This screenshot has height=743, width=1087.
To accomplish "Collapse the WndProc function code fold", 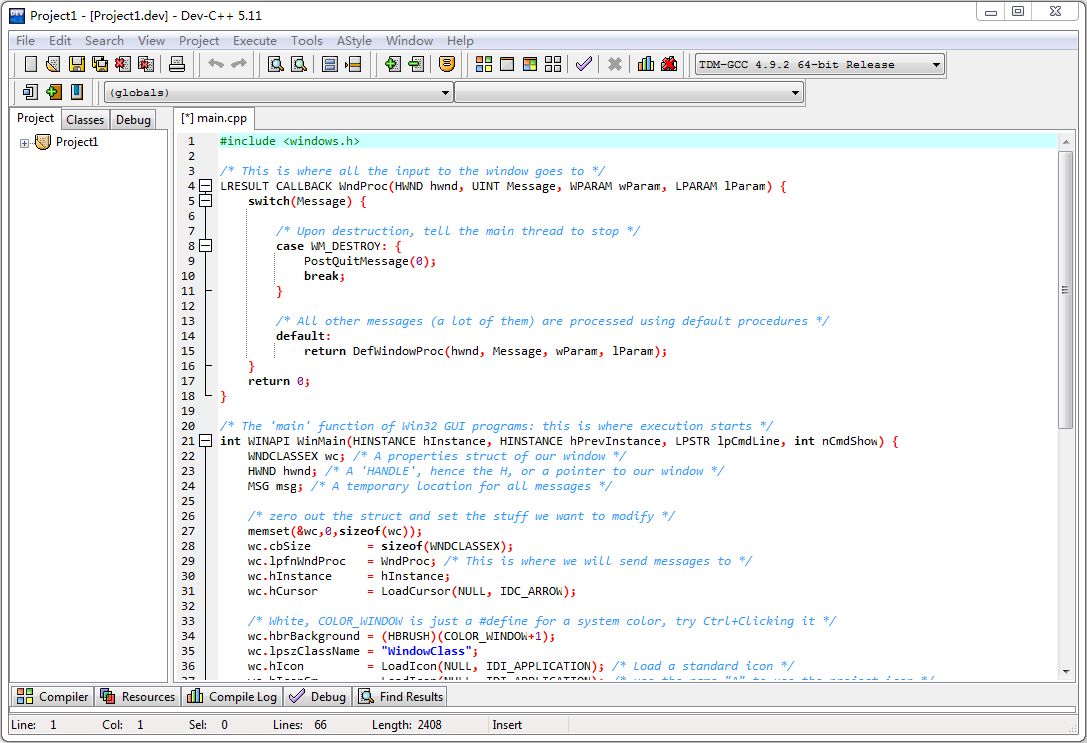I will pos(206,186).
